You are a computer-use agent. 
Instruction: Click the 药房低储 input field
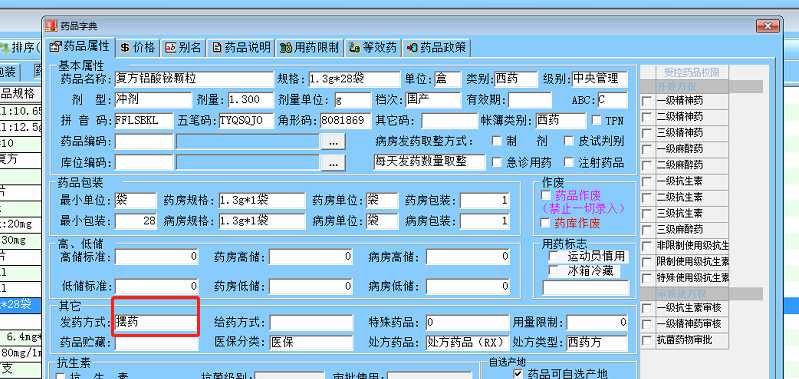pos(311,287)
